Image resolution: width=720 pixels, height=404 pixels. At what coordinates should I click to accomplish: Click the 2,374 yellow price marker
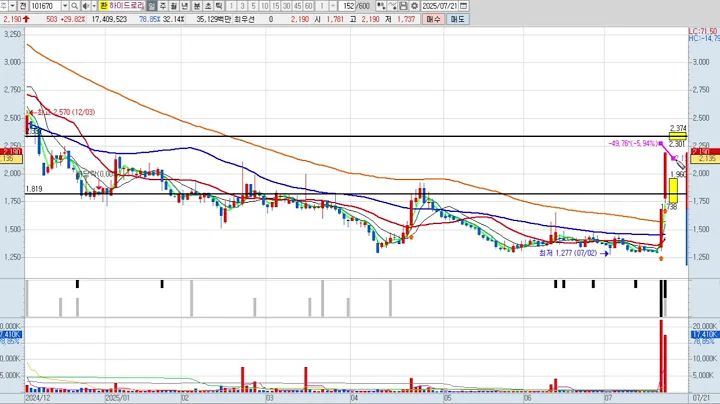tap(678, 135)
